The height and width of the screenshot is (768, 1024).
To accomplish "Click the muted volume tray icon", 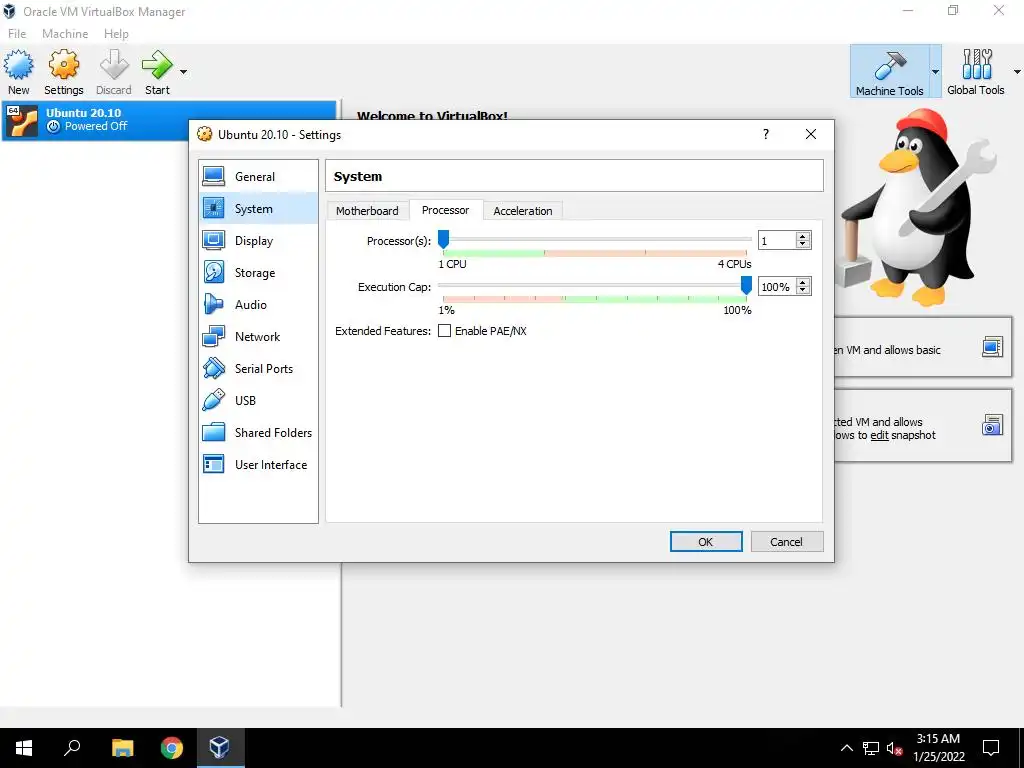I will pos(894,748).
